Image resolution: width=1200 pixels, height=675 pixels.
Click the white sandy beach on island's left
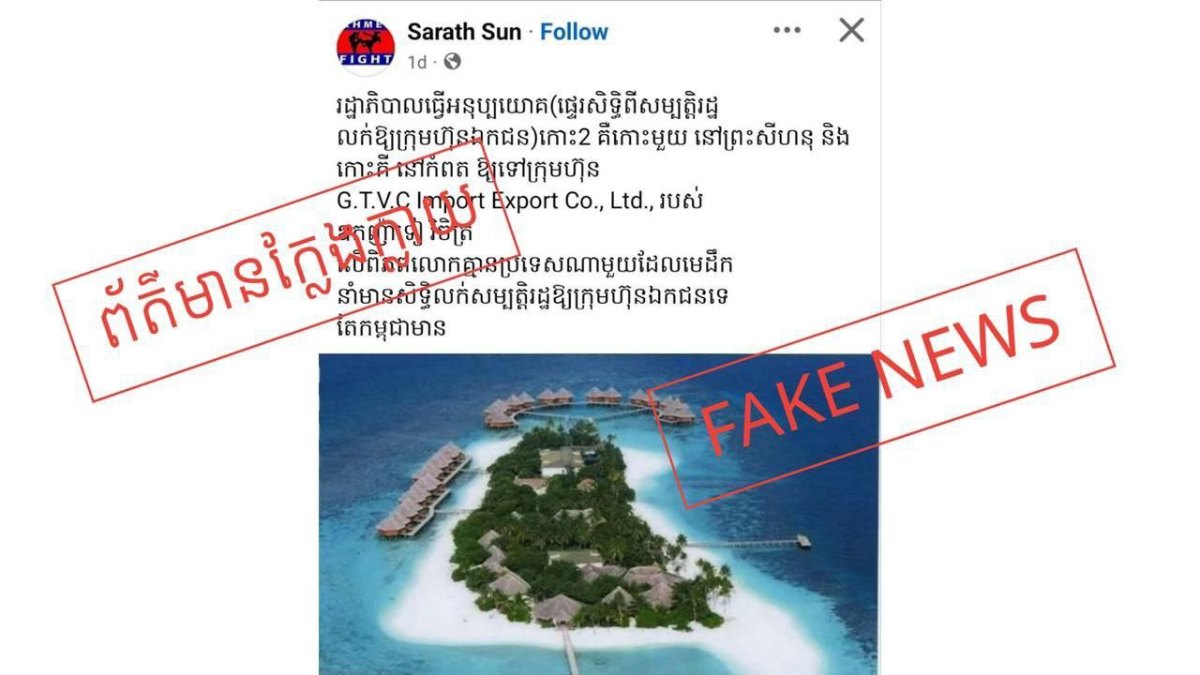(440, 590)
